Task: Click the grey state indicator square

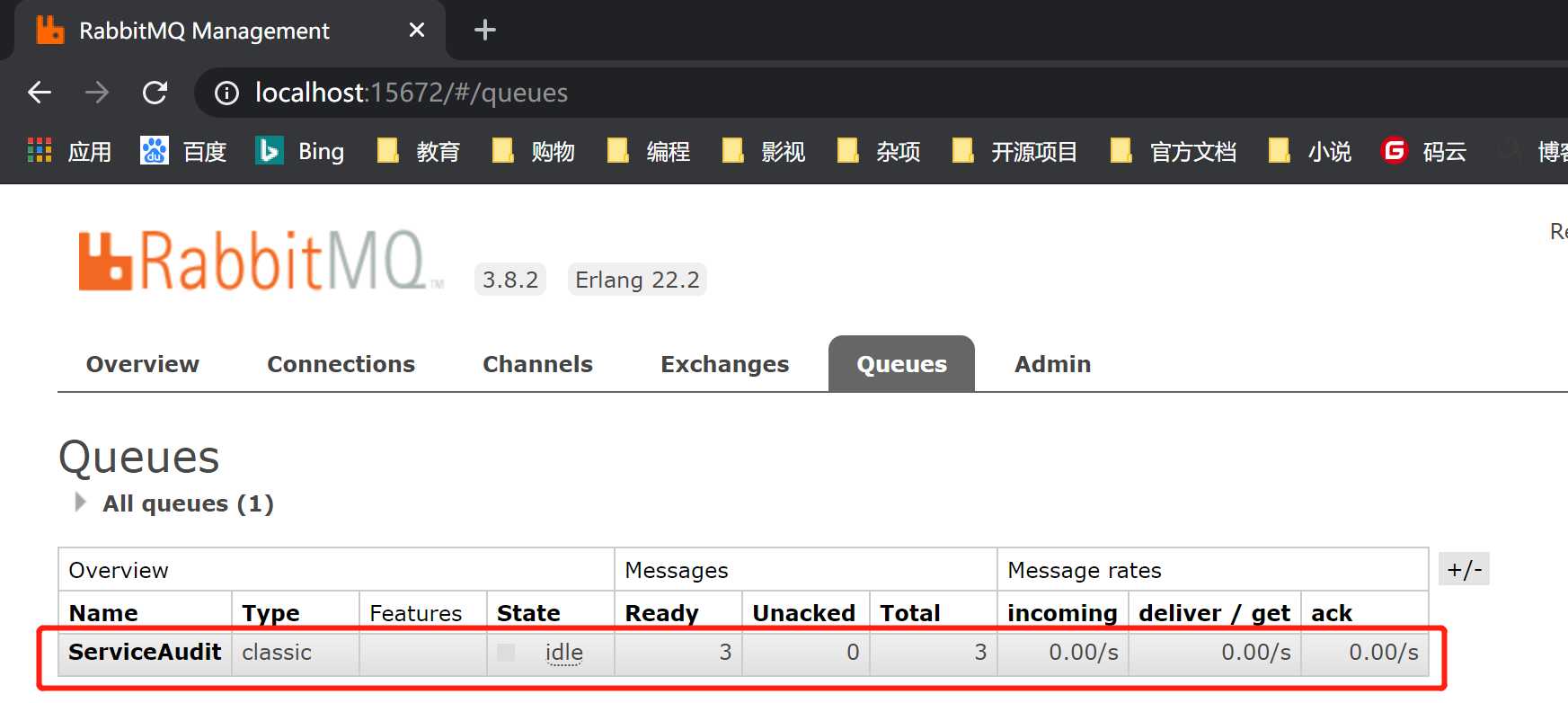Action: tap(506, 653)
